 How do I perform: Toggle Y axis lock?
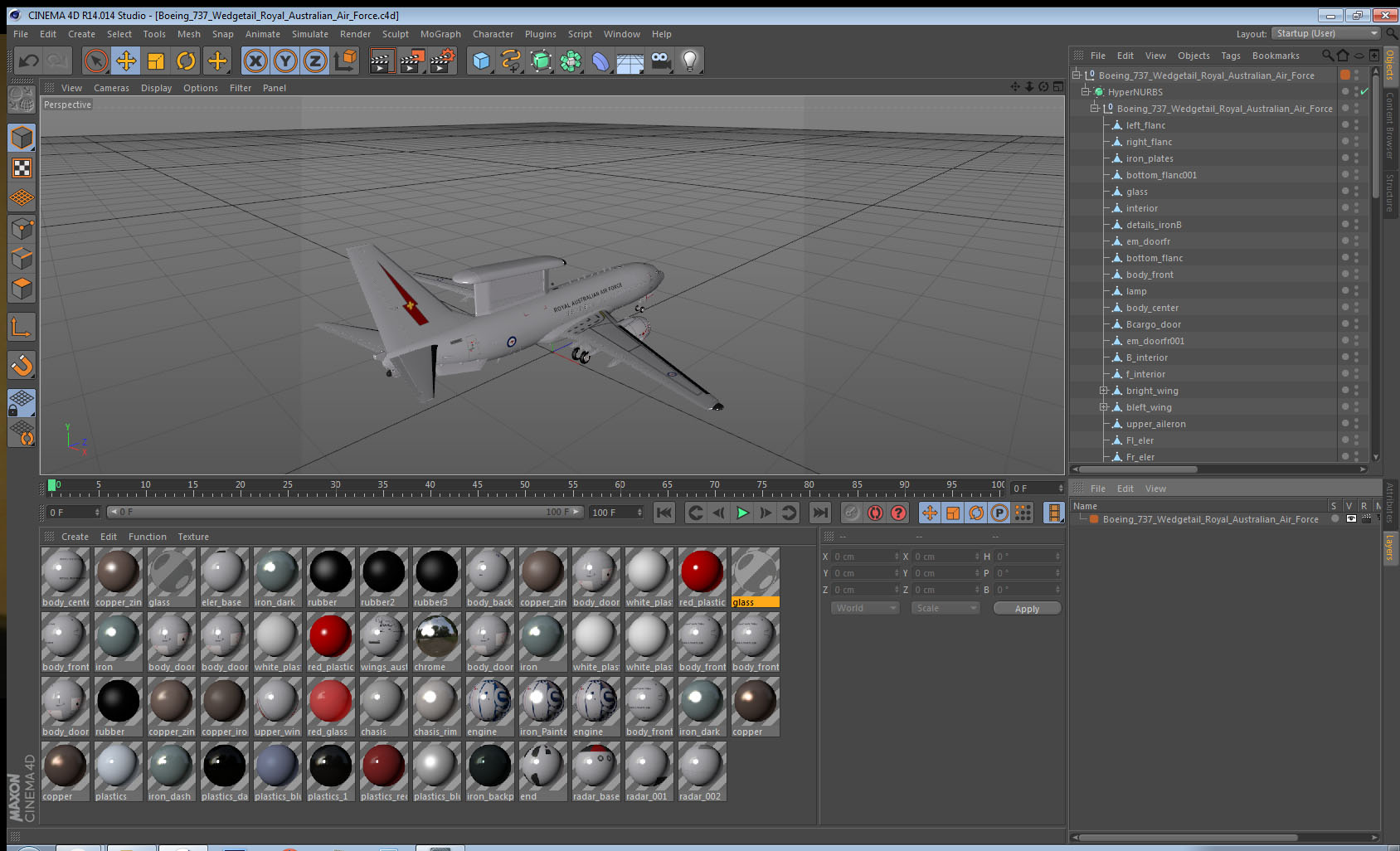tap(285, 61)
